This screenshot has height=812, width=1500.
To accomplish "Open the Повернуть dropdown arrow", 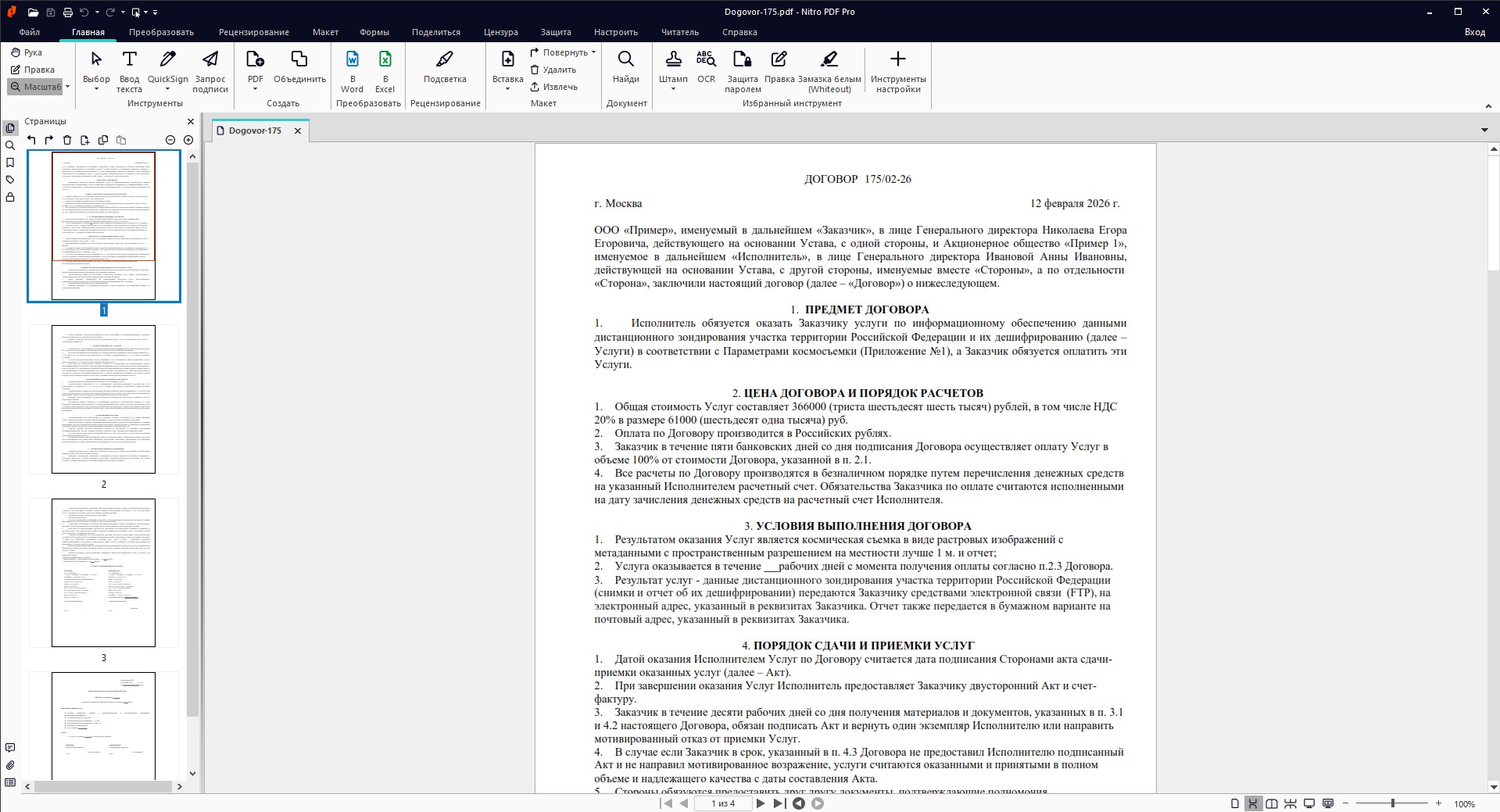I will click(x=593, y=52).
